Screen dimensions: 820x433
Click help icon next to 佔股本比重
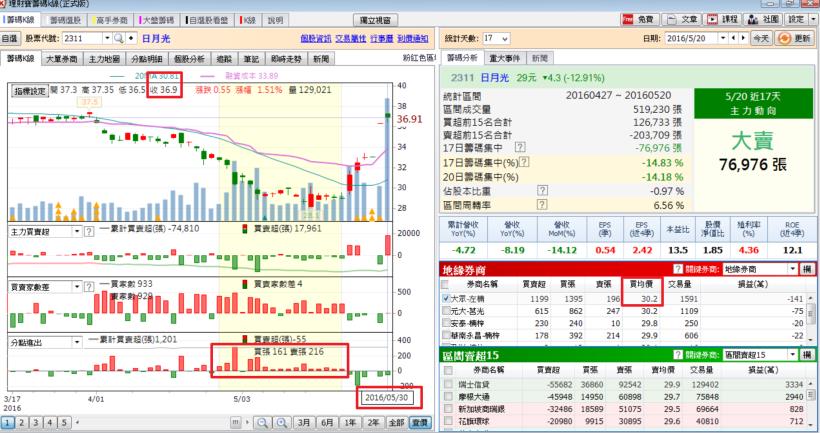(543, 190)
